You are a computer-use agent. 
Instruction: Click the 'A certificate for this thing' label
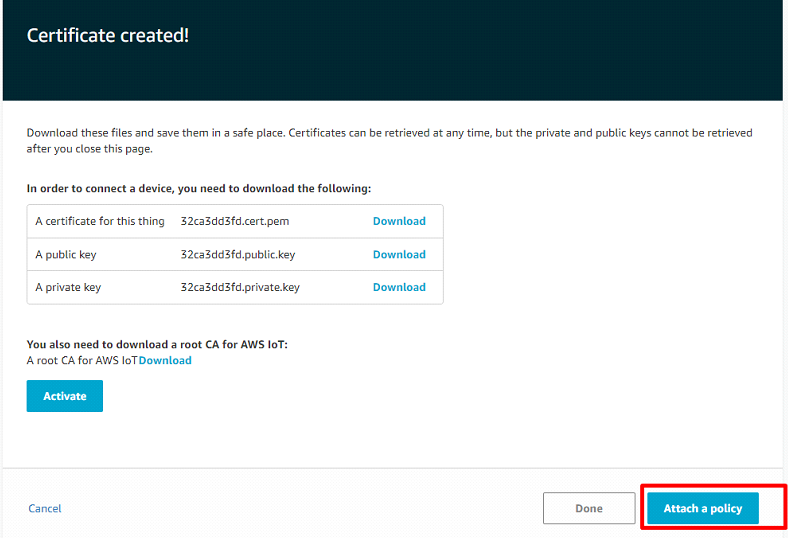click(x=100, y=221)
